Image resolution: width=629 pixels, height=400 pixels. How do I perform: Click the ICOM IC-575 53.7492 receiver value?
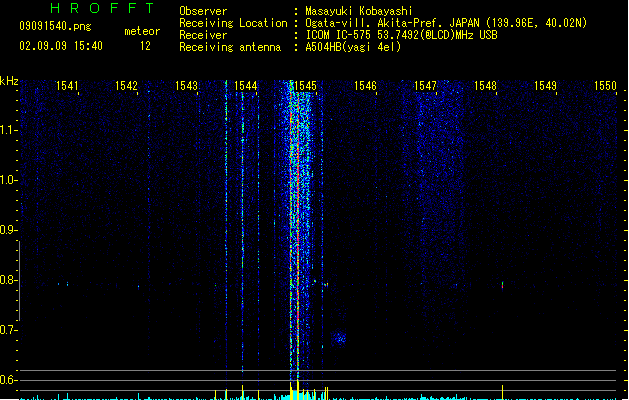401,35
